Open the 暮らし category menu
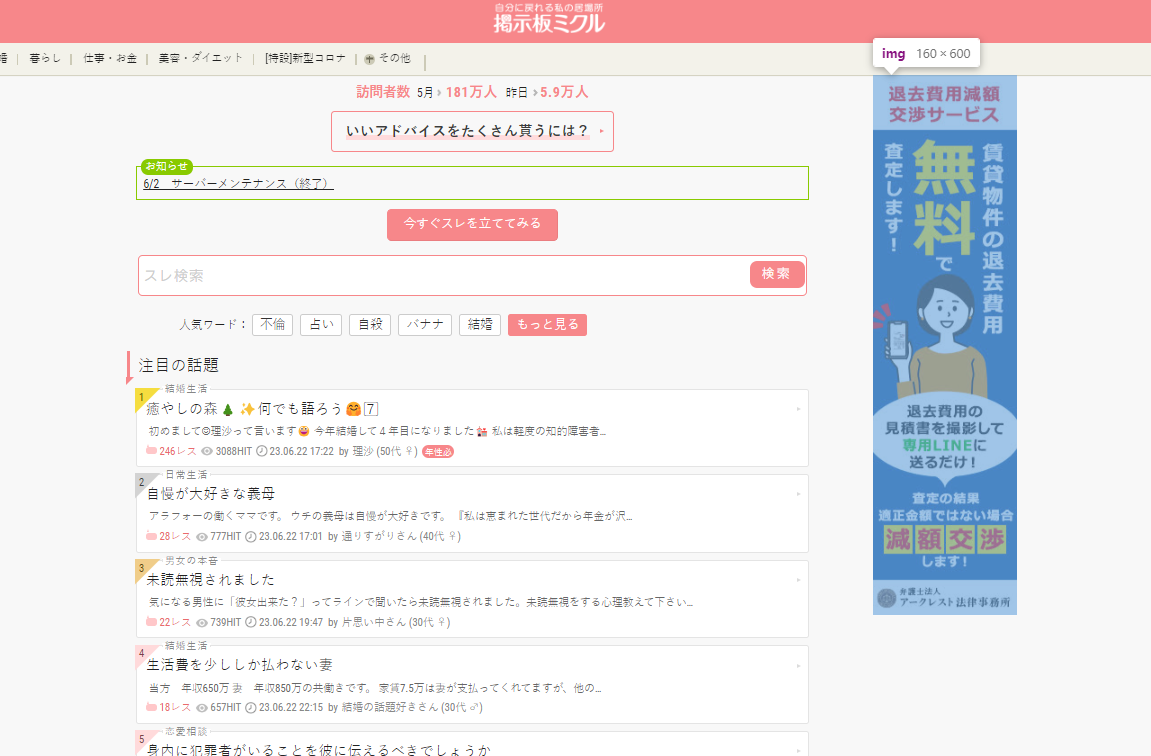The image size is (1151, 756). point(45,58)
